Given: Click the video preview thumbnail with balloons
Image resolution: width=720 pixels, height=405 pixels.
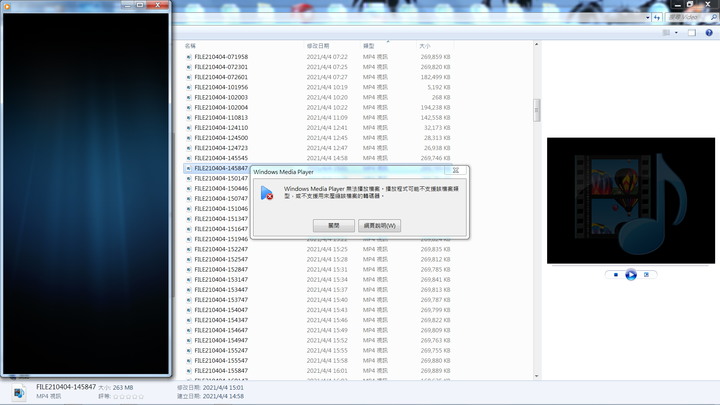Looking at the screenshot, I should (x=631, y=201).
